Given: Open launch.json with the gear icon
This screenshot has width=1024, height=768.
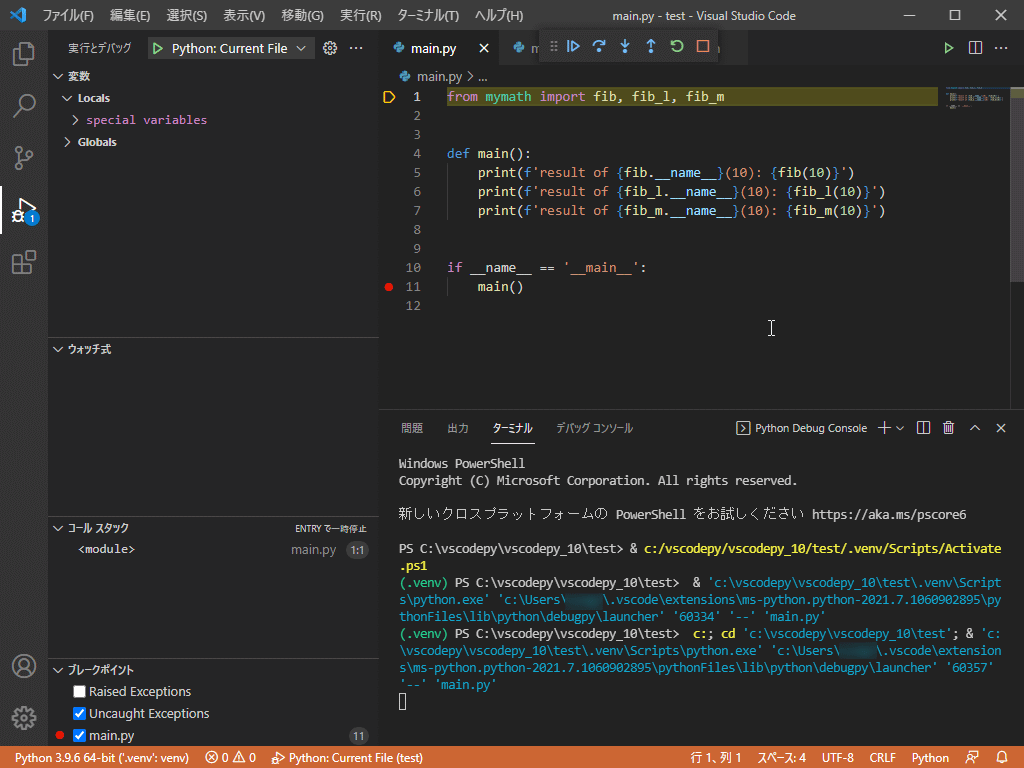Looking at the screenshot, I should click(x=330, y=48).
